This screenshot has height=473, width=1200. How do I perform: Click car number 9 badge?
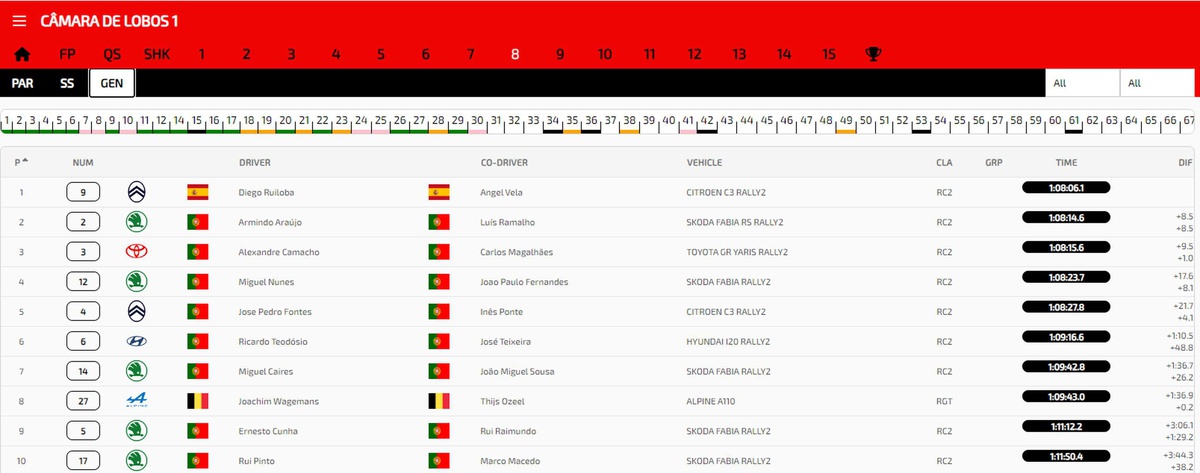click(83, 192)
